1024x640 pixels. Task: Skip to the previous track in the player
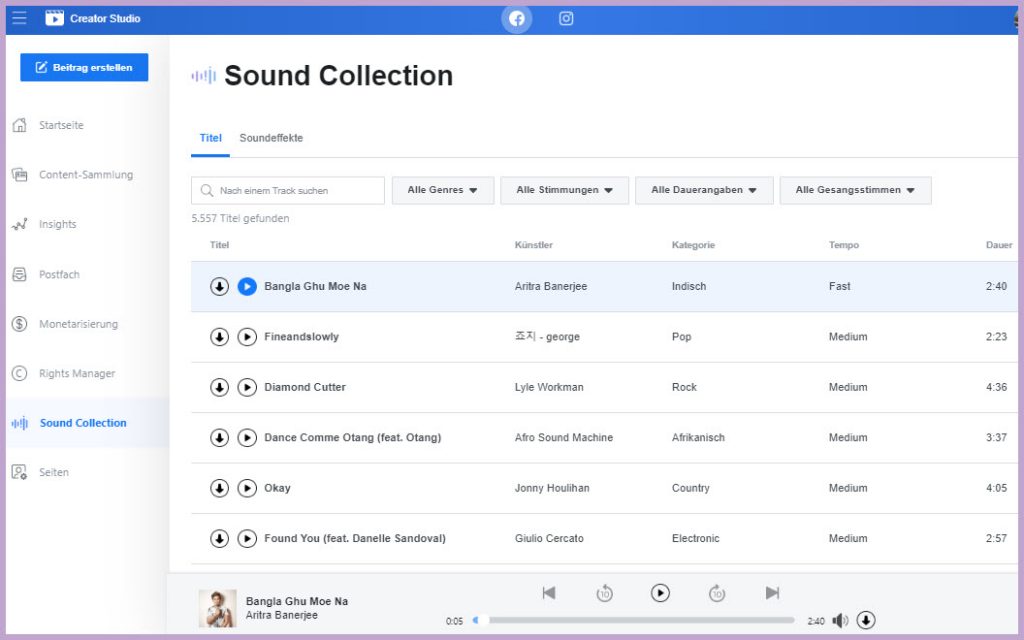tap(549, 592)
